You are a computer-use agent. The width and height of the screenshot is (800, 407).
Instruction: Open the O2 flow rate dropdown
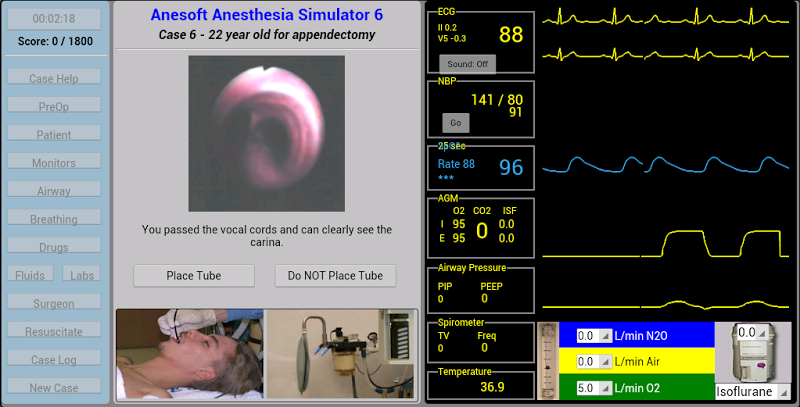594,388
